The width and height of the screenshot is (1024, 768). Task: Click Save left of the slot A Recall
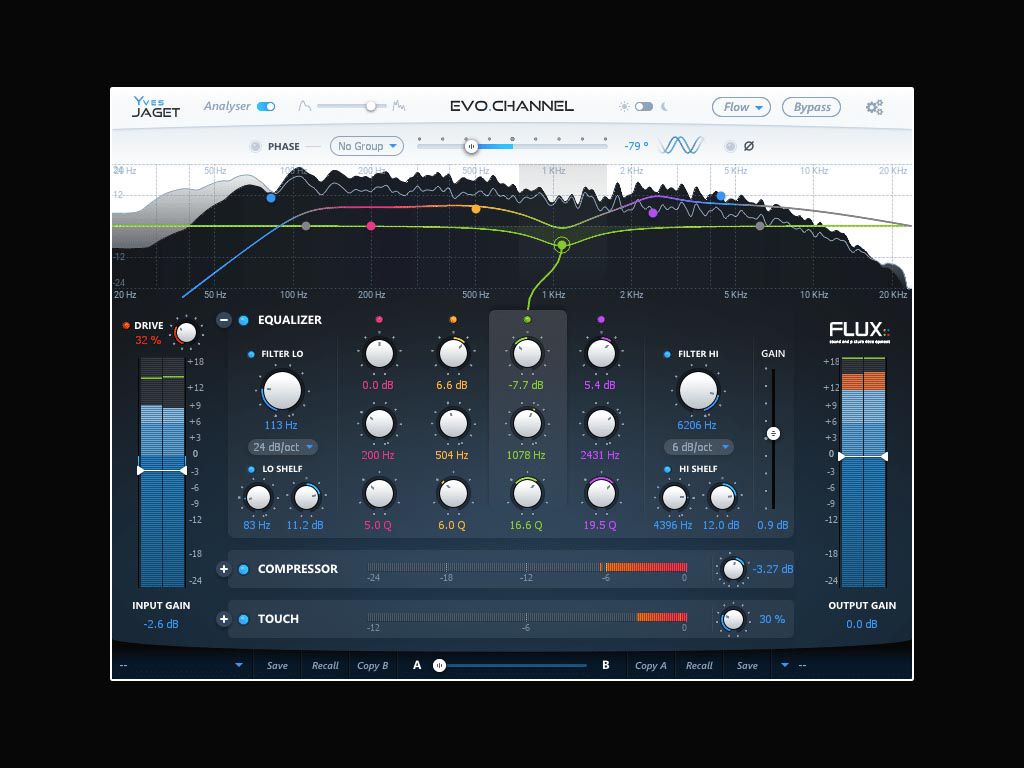(277, 665)
